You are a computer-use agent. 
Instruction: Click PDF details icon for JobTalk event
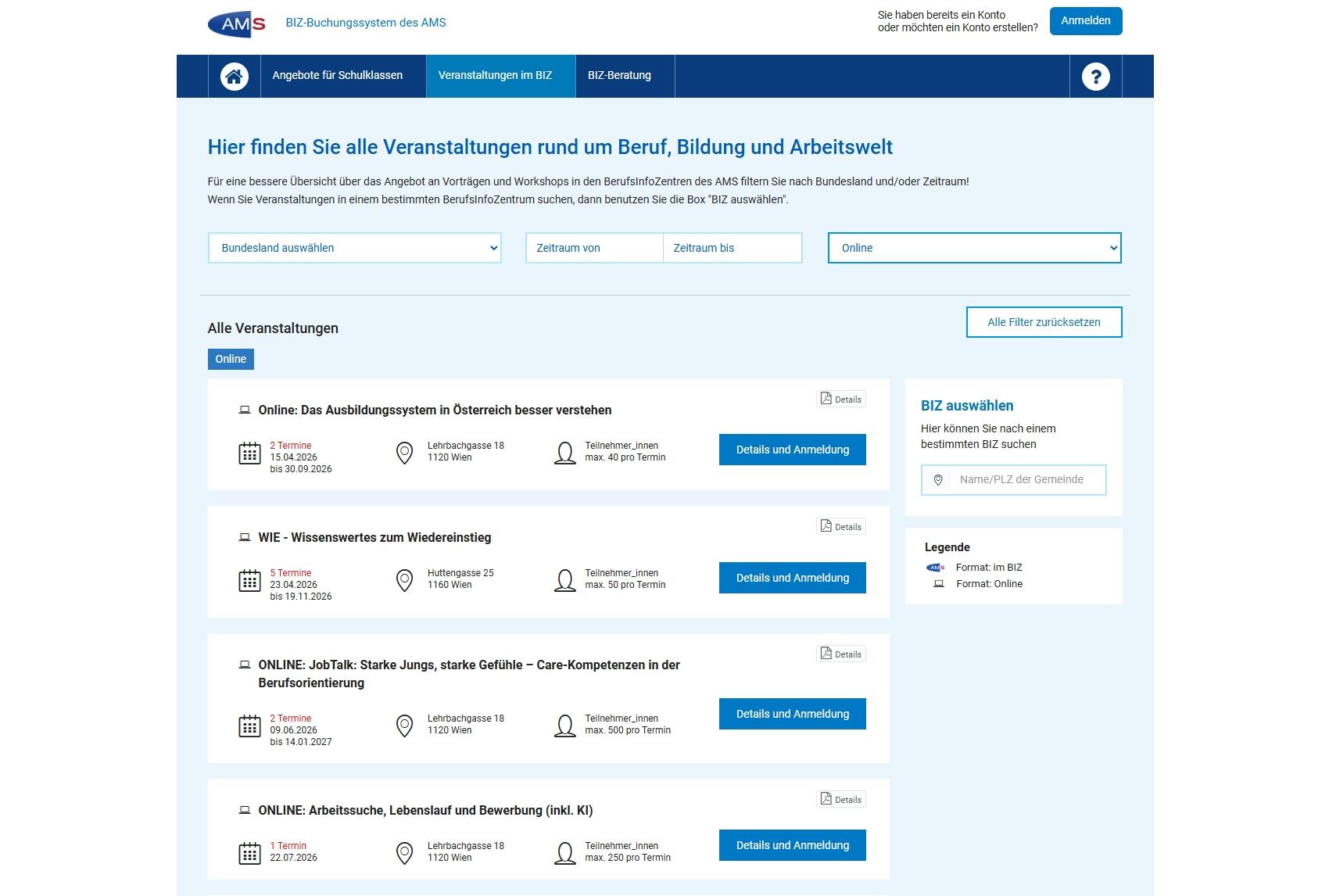click(841, 654)
